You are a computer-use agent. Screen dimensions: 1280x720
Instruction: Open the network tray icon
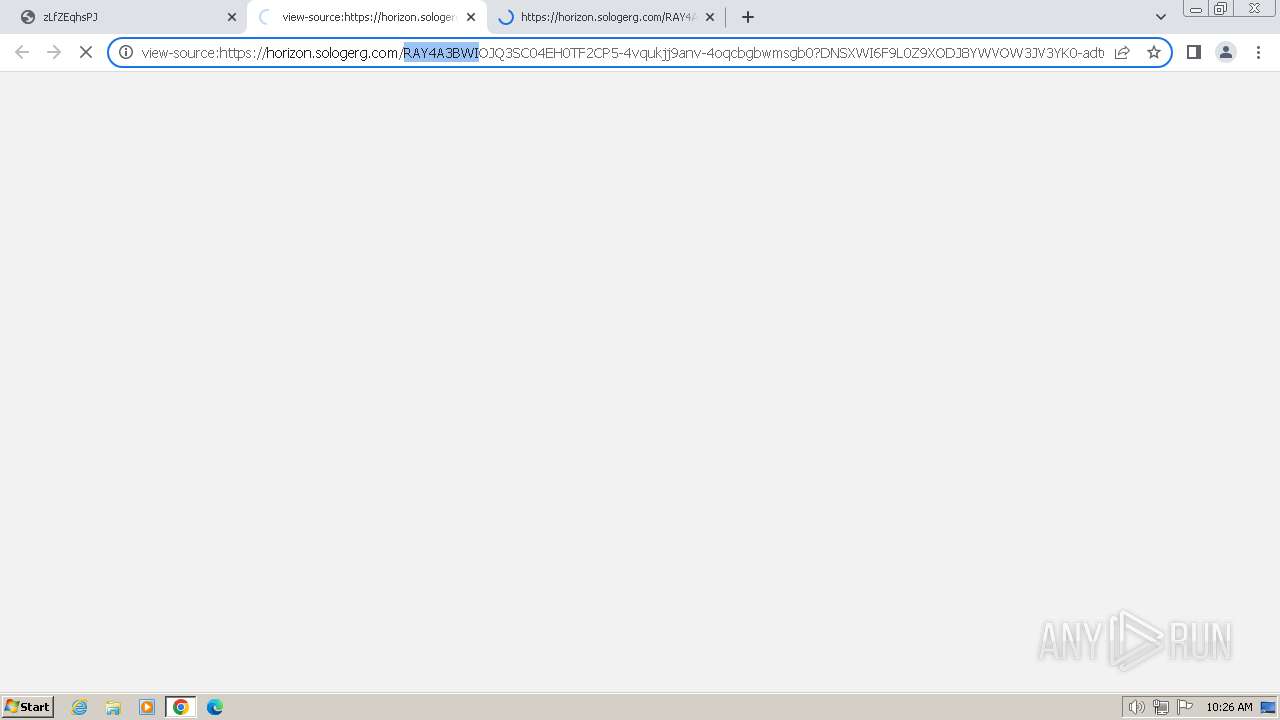1161,707
